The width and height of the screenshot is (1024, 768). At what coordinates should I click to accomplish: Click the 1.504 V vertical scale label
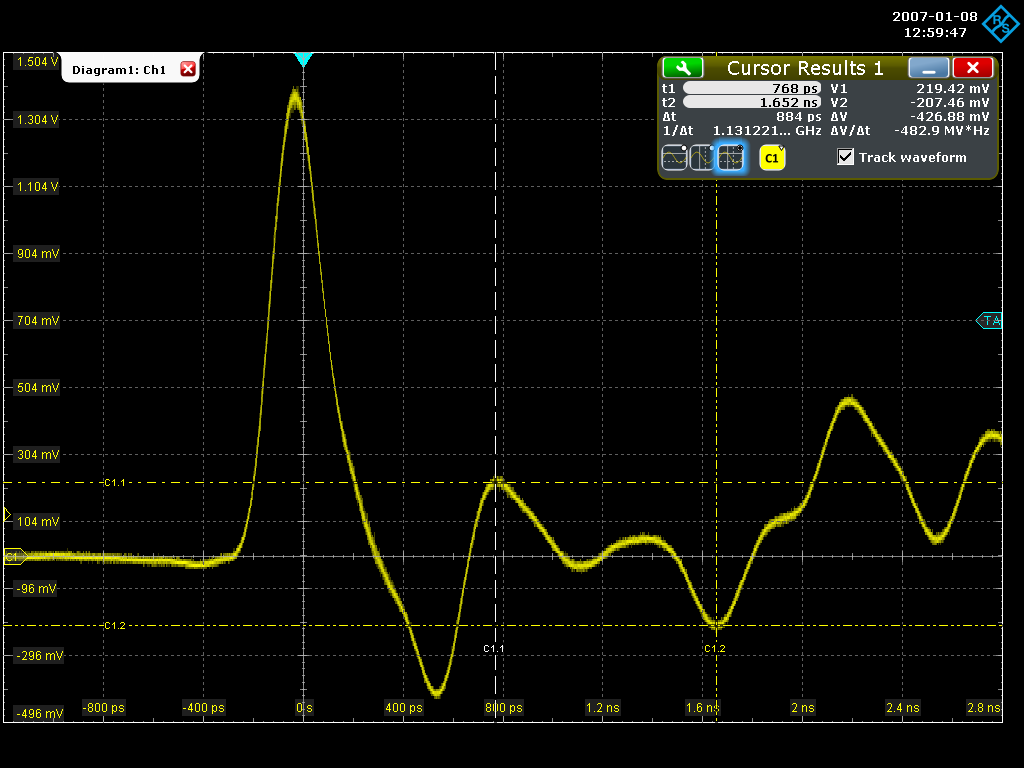click(x=37, y=62)
